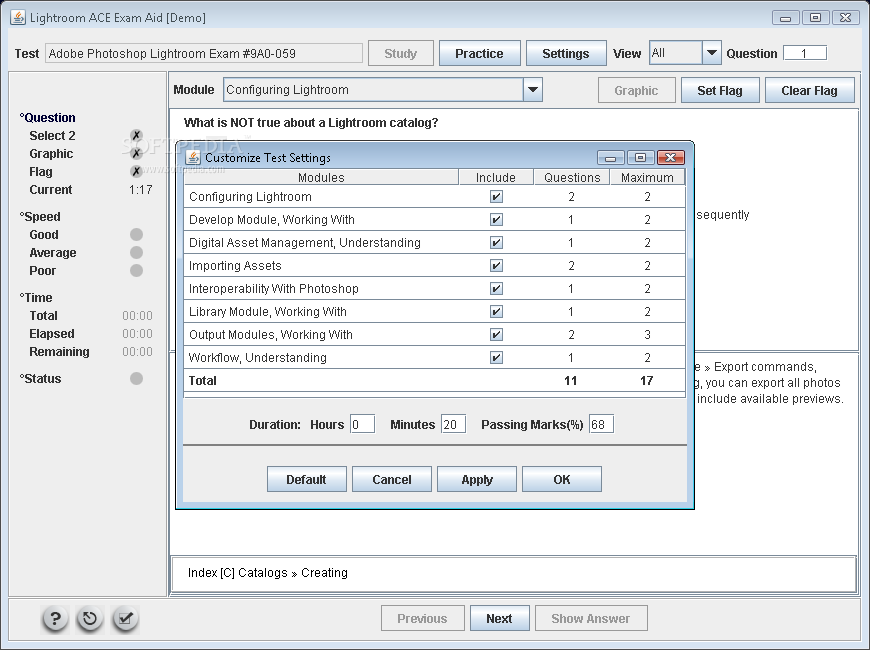Click the Include column header
Image resolution: width=870 pixels, height=650 pixels.
[x=495, y=178]
